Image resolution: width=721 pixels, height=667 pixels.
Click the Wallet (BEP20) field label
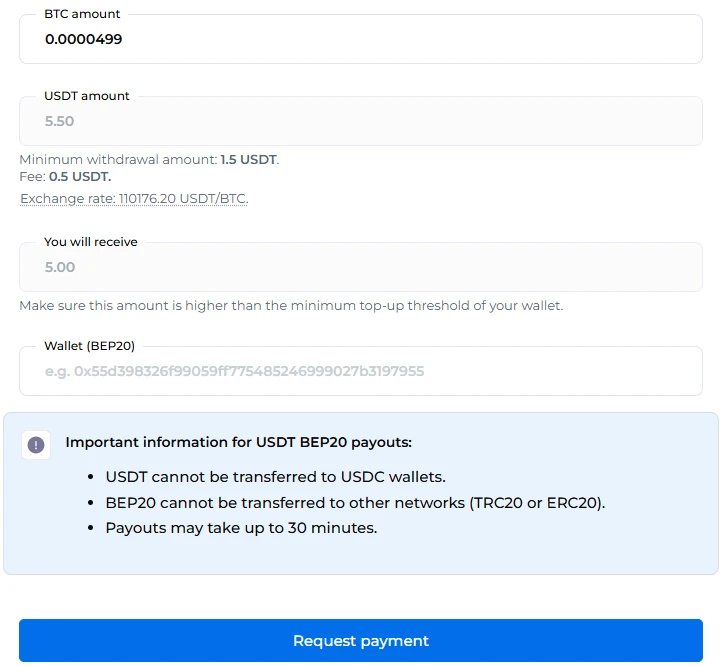coord(89,346)
